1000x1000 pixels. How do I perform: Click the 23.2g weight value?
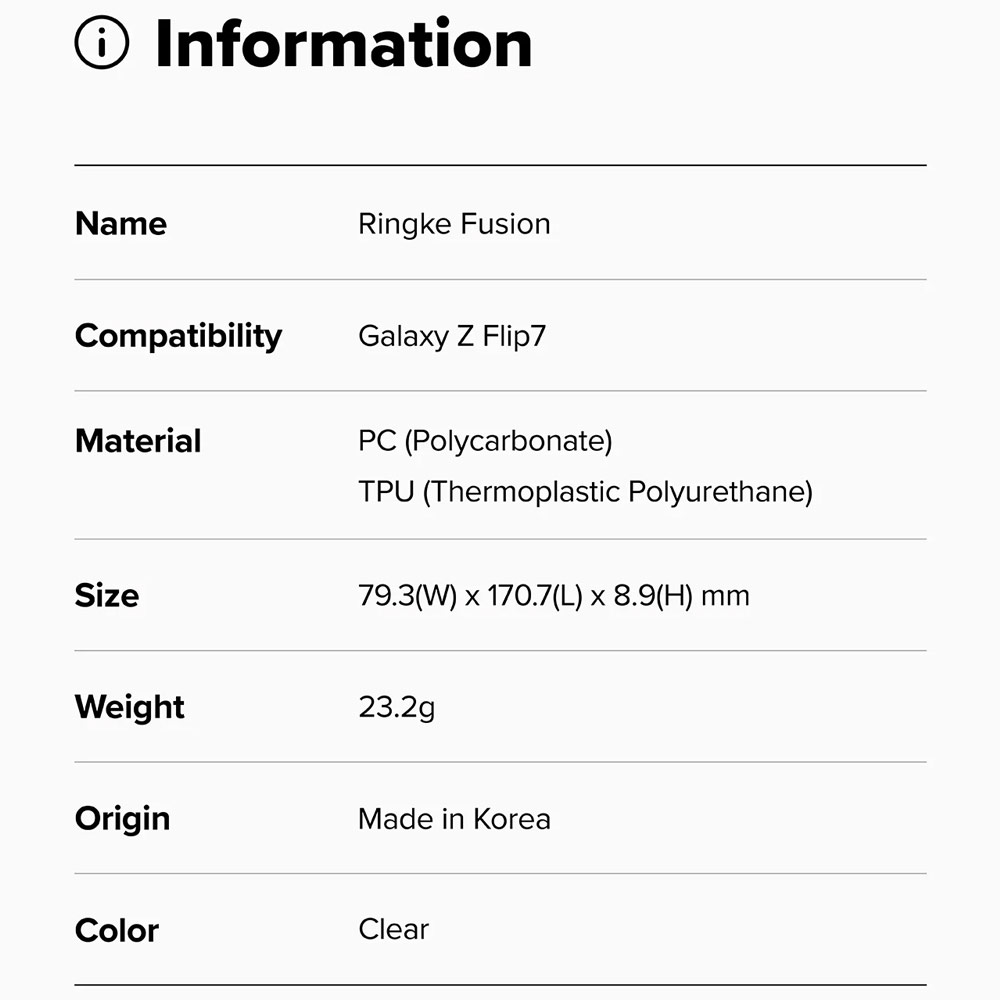pos(397,708)
